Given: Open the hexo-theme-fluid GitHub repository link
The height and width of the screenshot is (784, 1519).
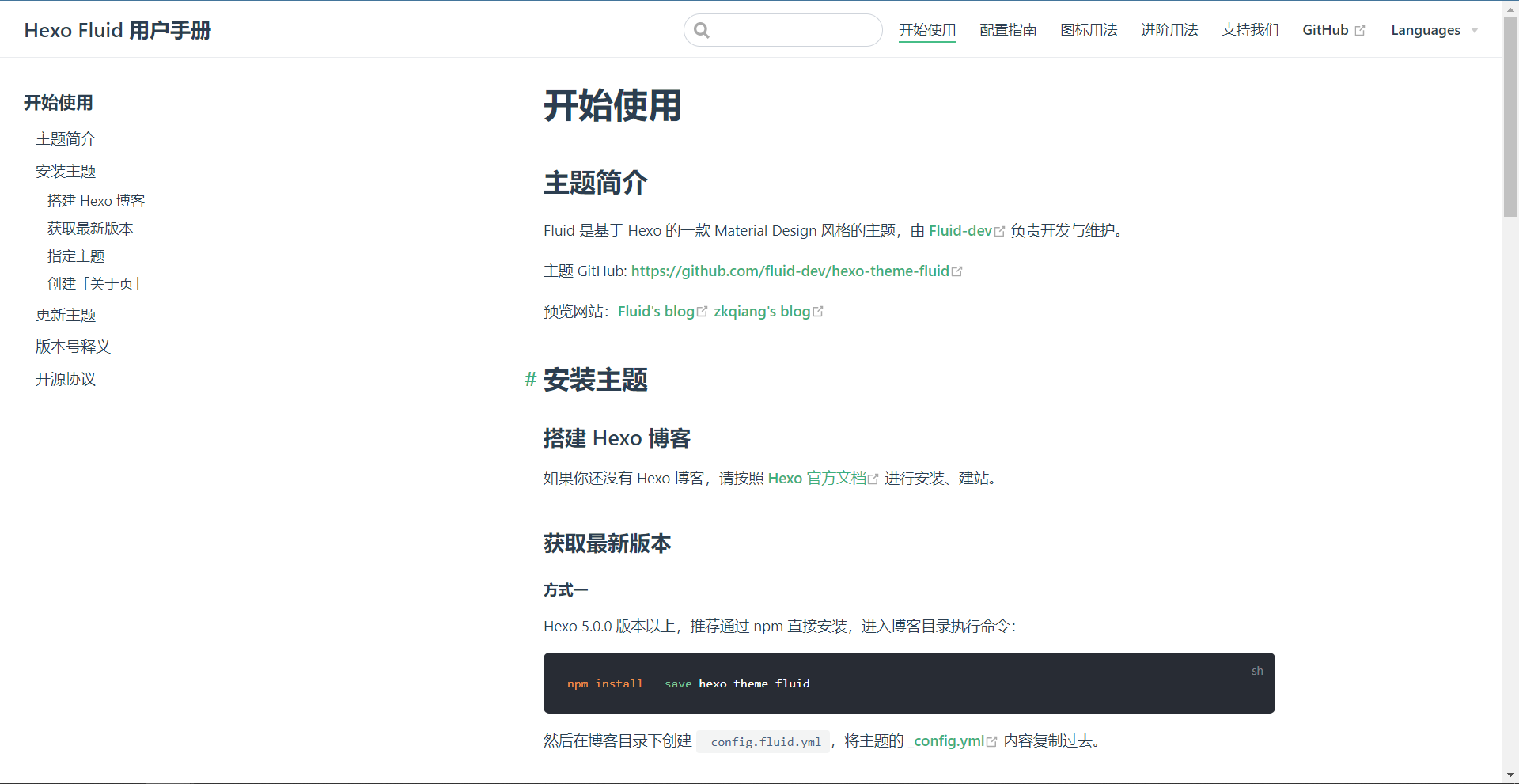Looking at the screenshot, I should 790,271.
